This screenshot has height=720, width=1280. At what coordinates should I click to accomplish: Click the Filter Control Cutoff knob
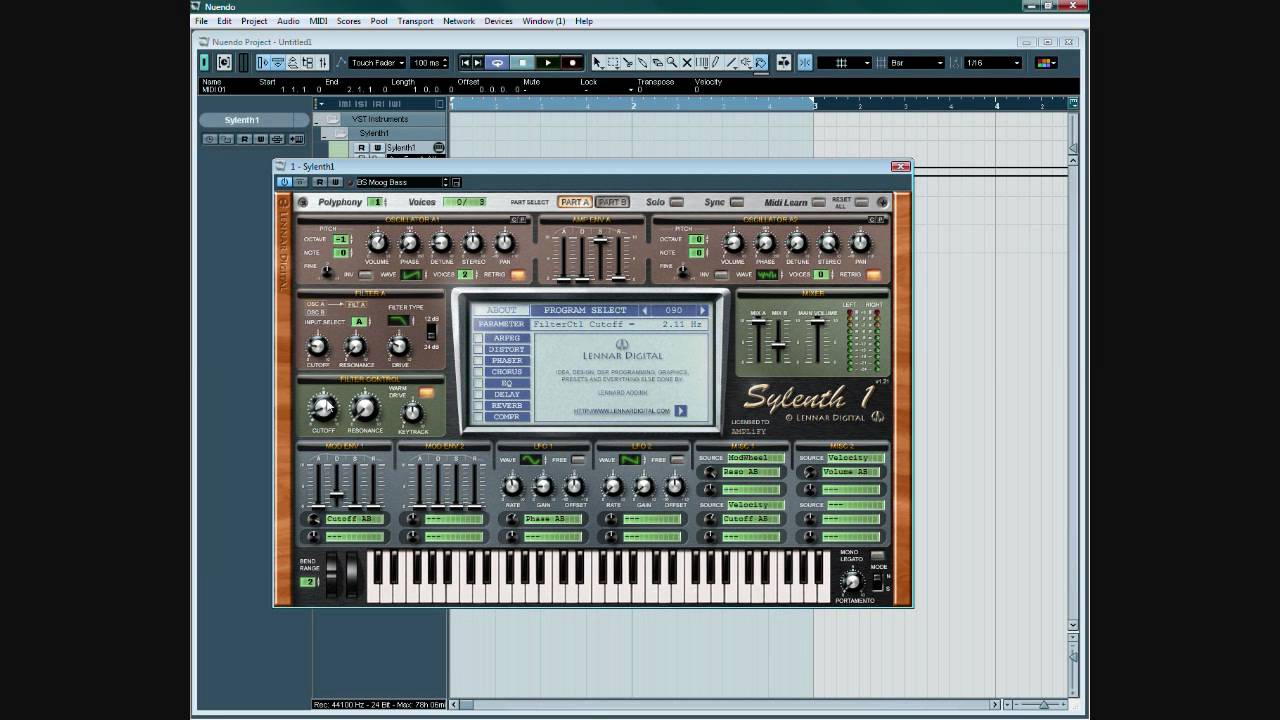coord(323,408)
